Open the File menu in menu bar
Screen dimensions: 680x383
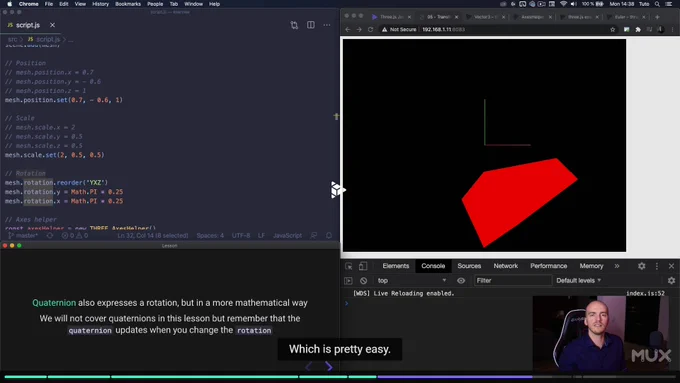tap(49, 4)
